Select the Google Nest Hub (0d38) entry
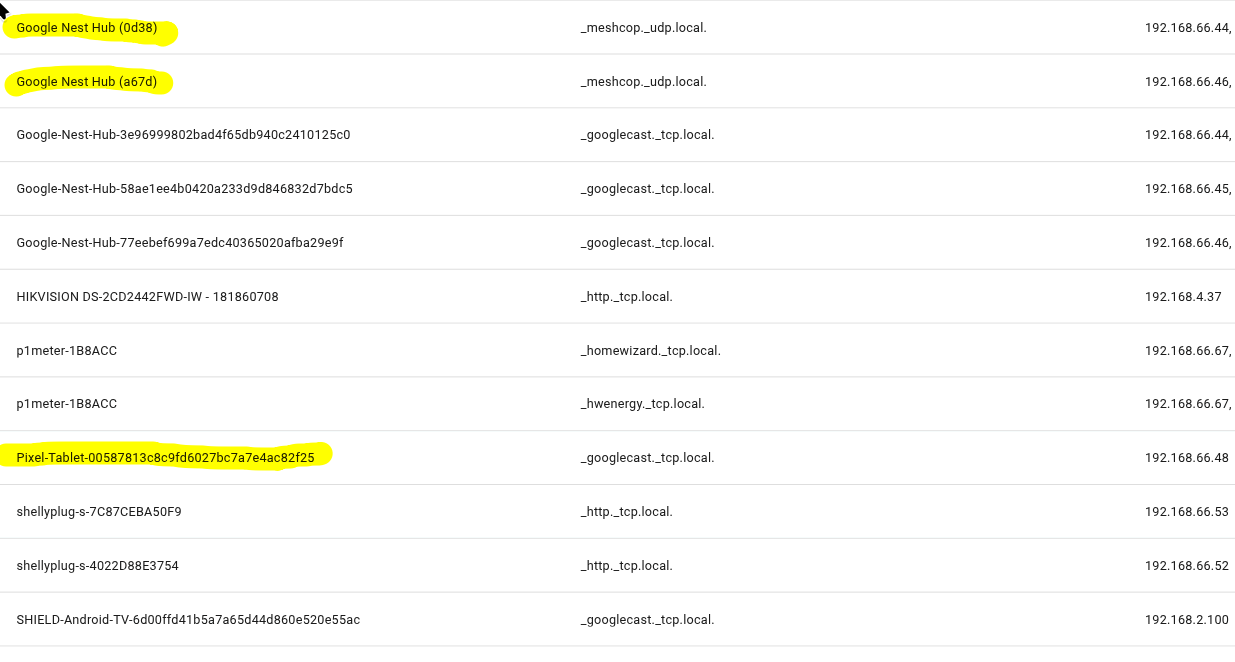This screenshot has width=1235, height=662. 87,28
